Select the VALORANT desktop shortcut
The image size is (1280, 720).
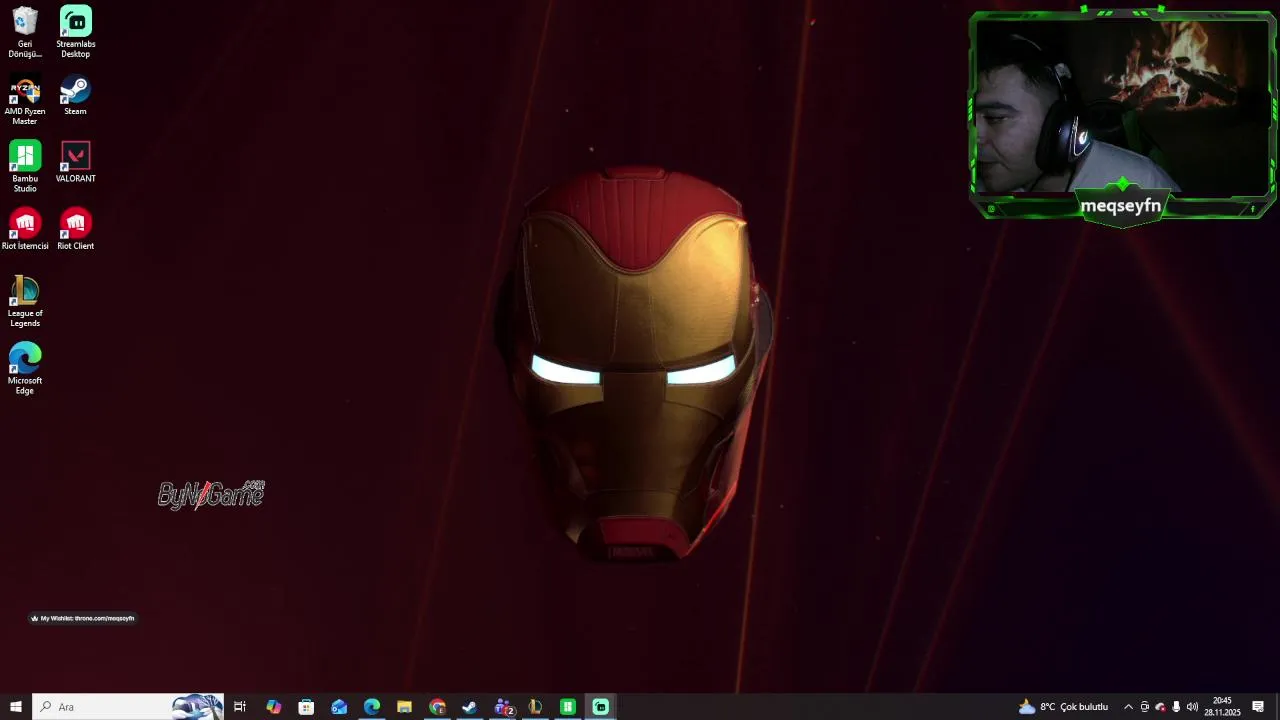(76, 162)
